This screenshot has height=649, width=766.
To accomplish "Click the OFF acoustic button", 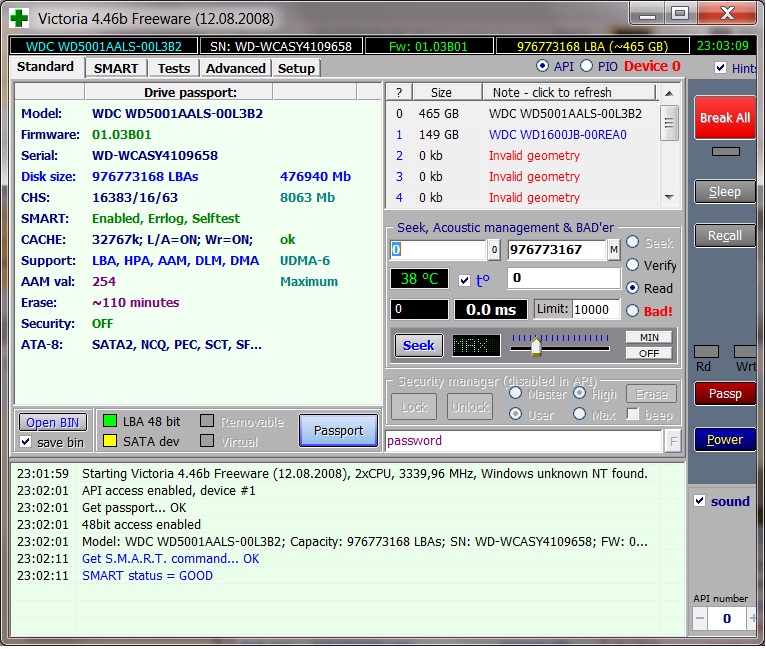I will pyautogui.click(x=649, y=354).
